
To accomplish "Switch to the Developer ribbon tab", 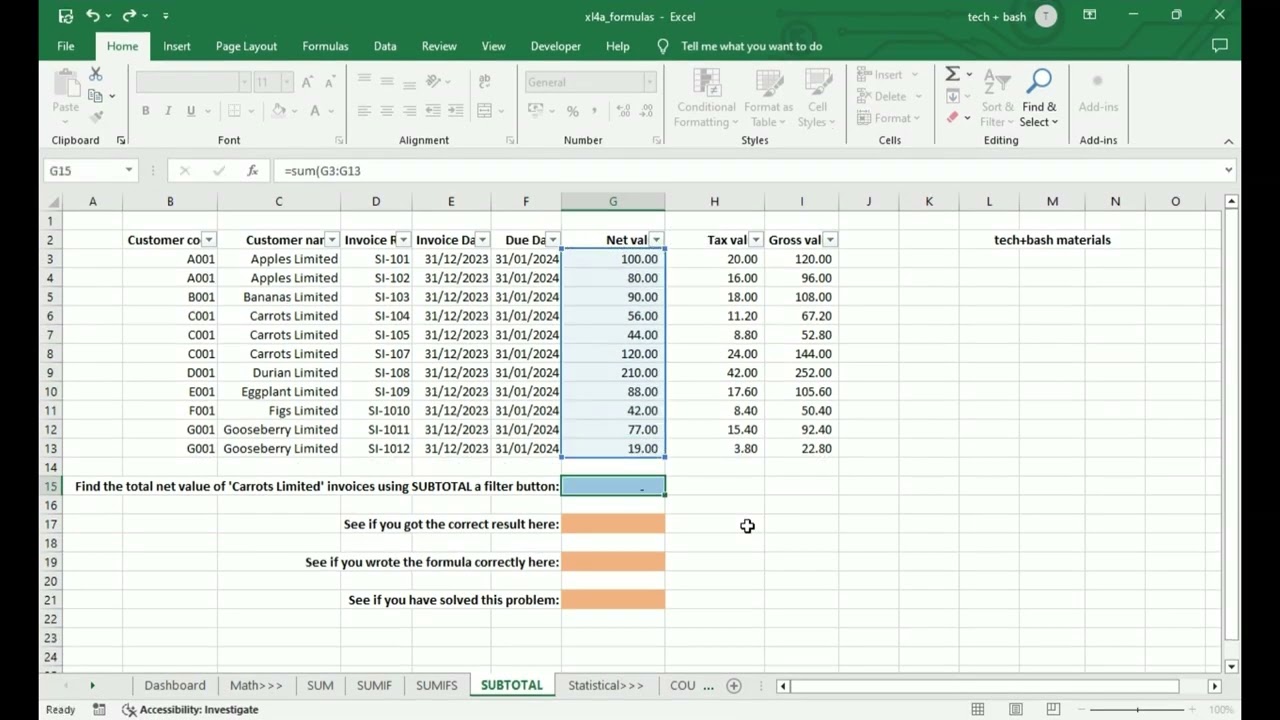I will 555,46.
